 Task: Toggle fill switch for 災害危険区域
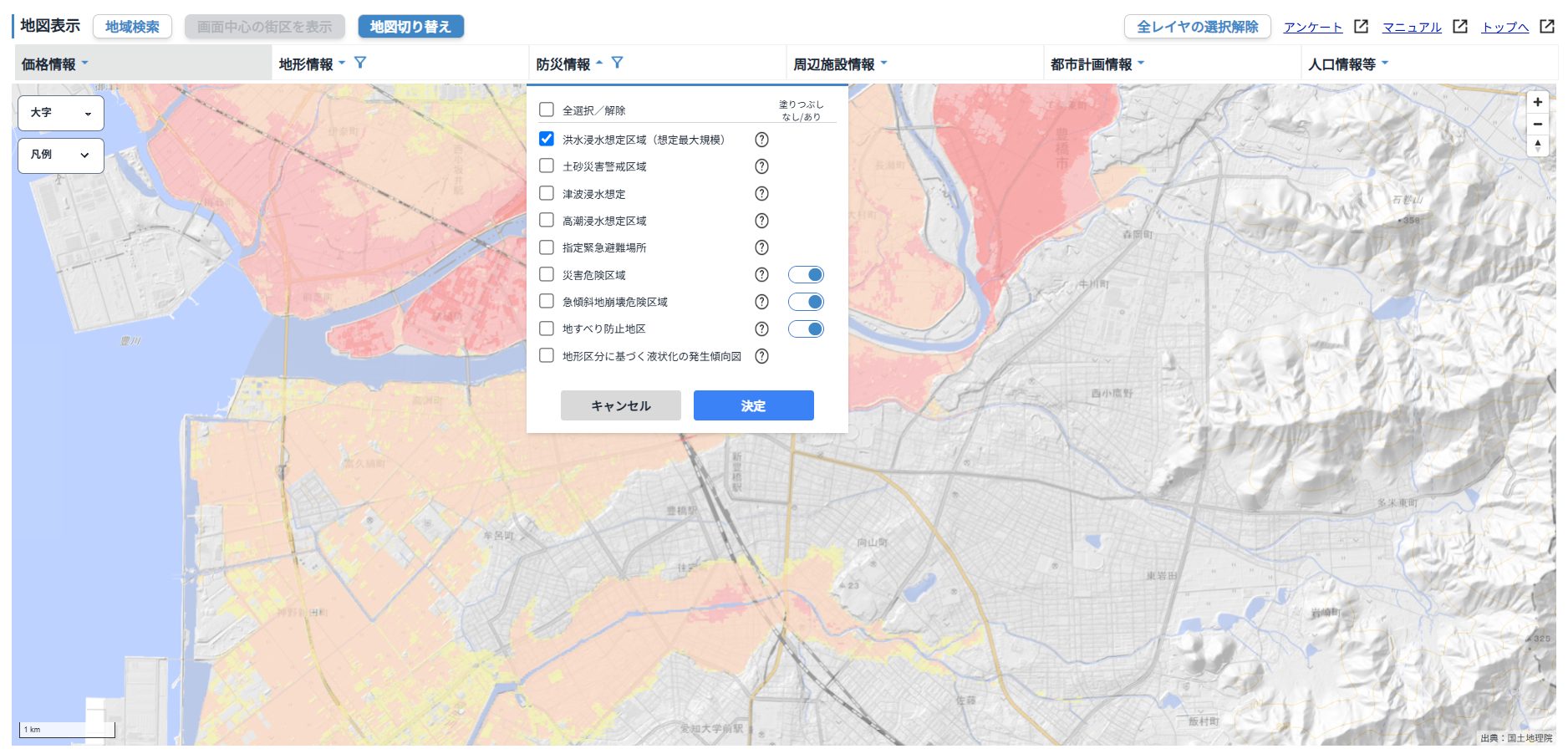pos(806,275)
